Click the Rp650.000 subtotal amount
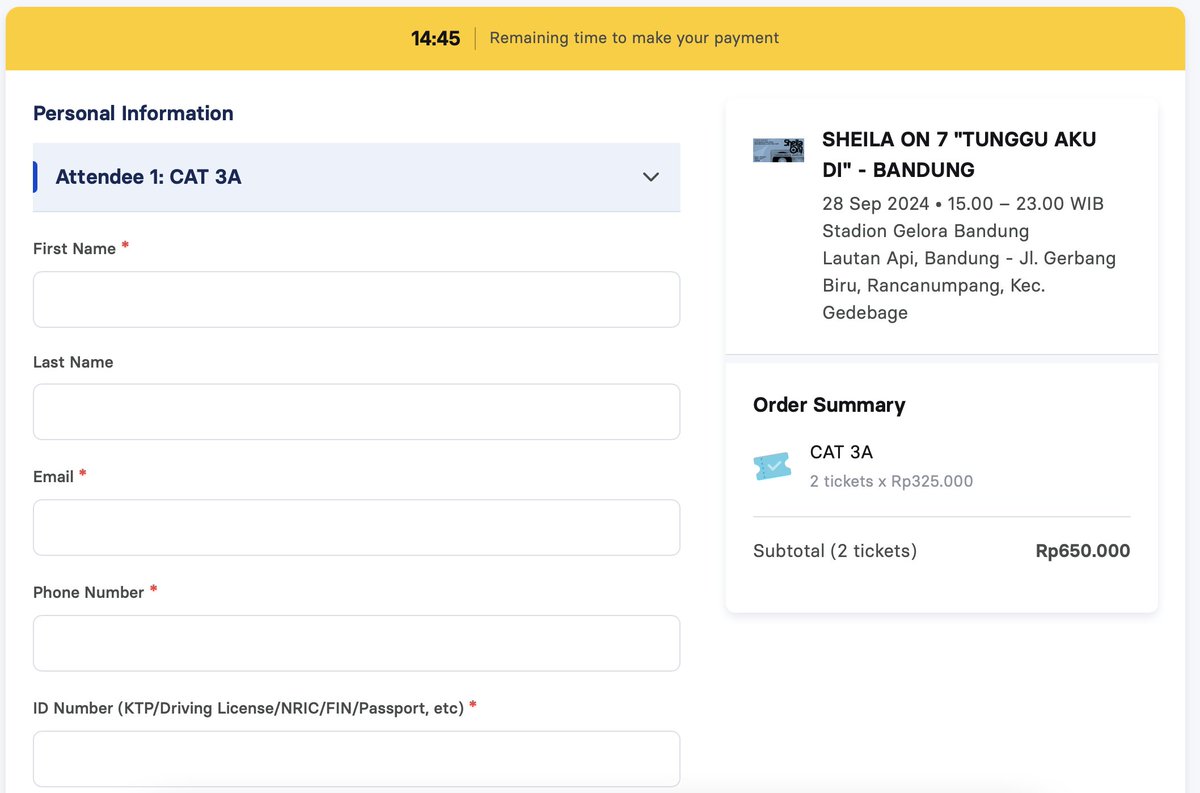 (x=1083, y=551)
